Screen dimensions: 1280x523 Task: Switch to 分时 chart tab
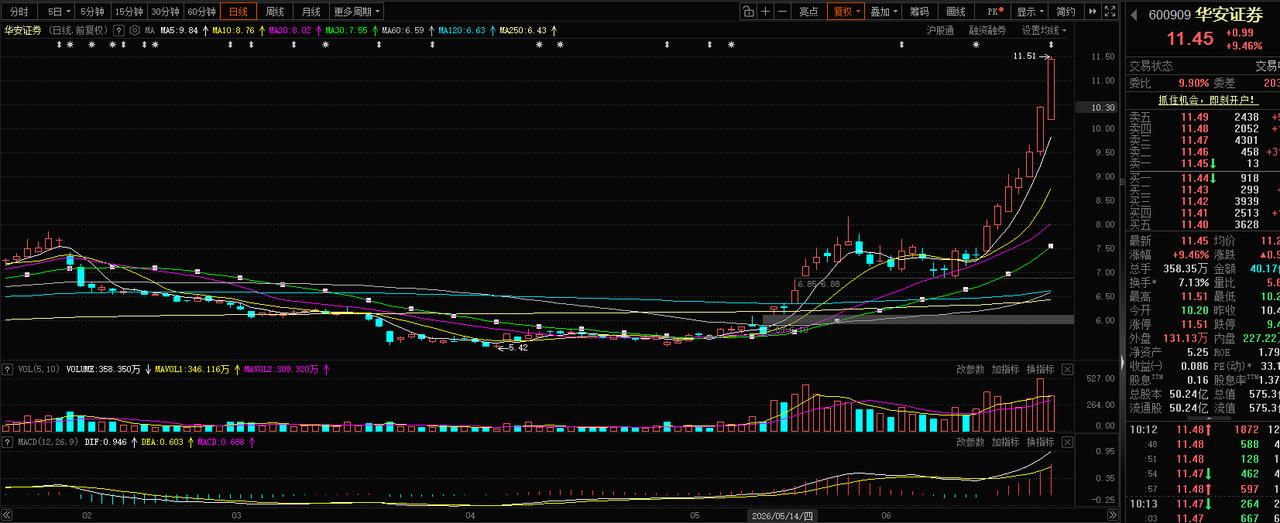pos(19,12)
